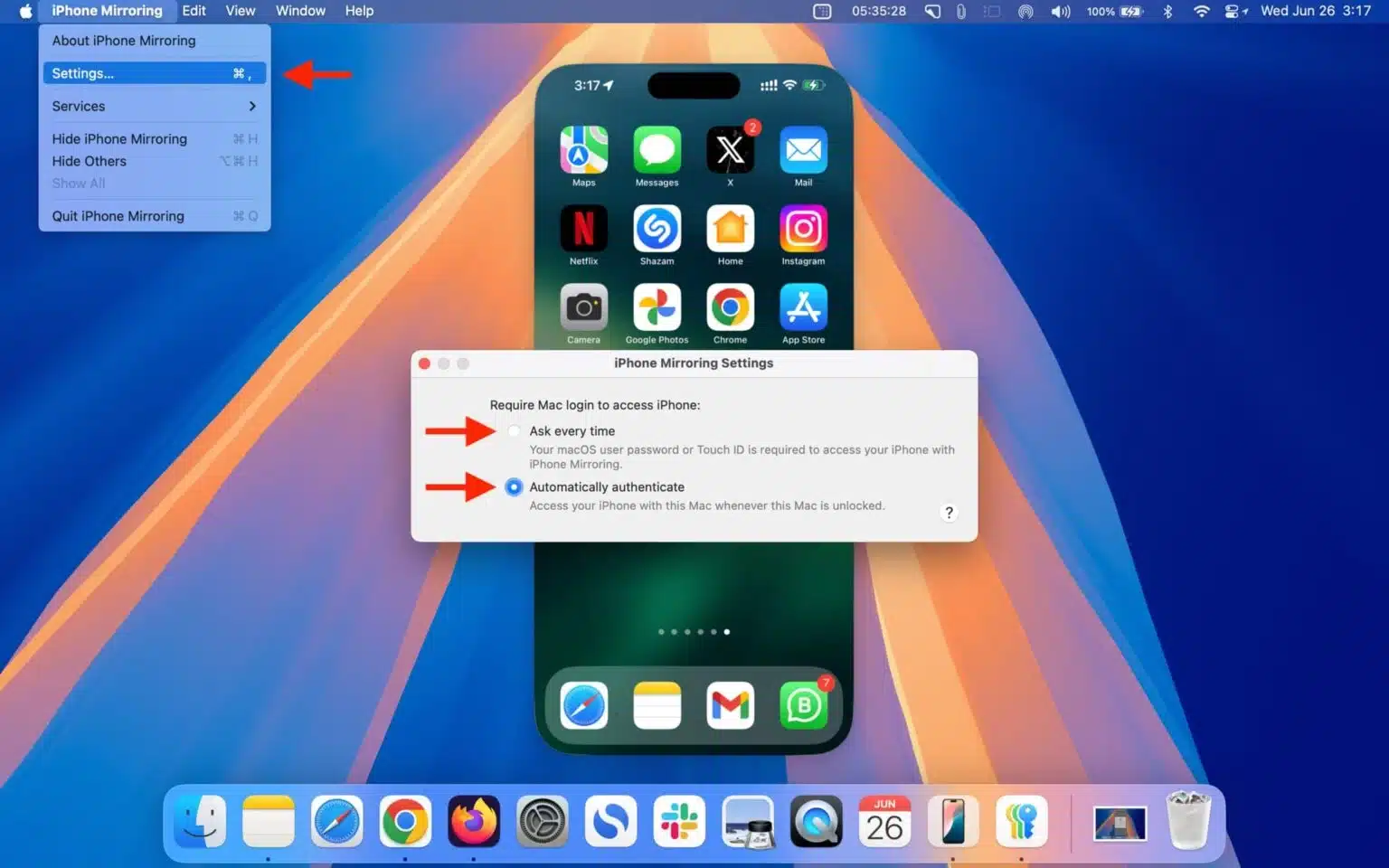Choose About iPhone Mirroring
This screenshot has height=868, width=1389.
coord(155,41)
